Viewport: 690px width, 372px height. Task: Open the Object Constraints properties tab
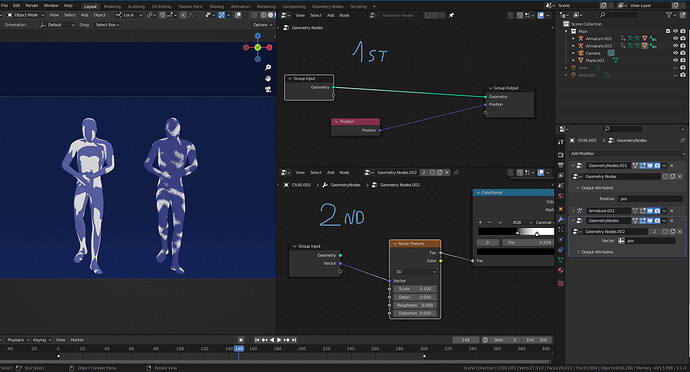(x=561, y=250)
